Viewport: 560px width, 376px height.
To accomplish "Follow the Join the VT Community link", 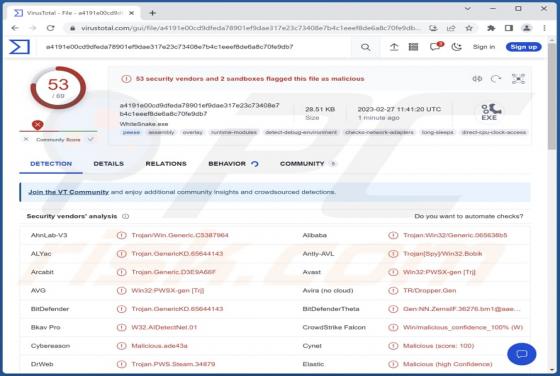I will (x=69, y=192).
